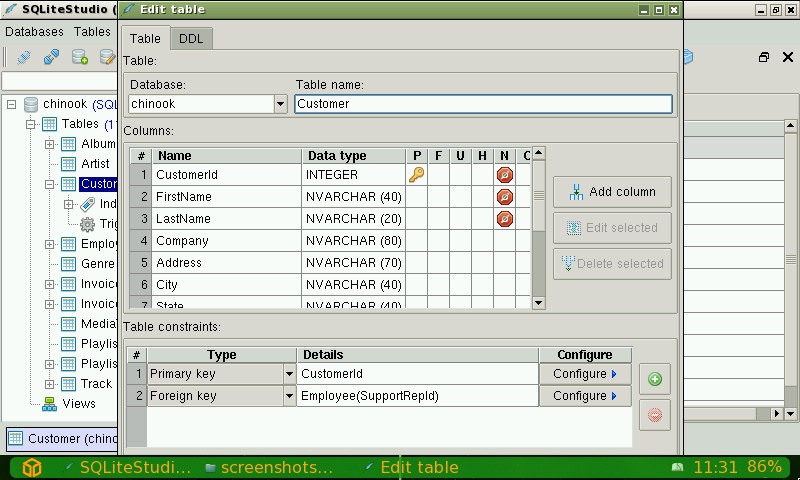This screenshot has height=480, width=800.
Task: Click the Employee(SupportRepId) details cell
Action: coord(417,396)
